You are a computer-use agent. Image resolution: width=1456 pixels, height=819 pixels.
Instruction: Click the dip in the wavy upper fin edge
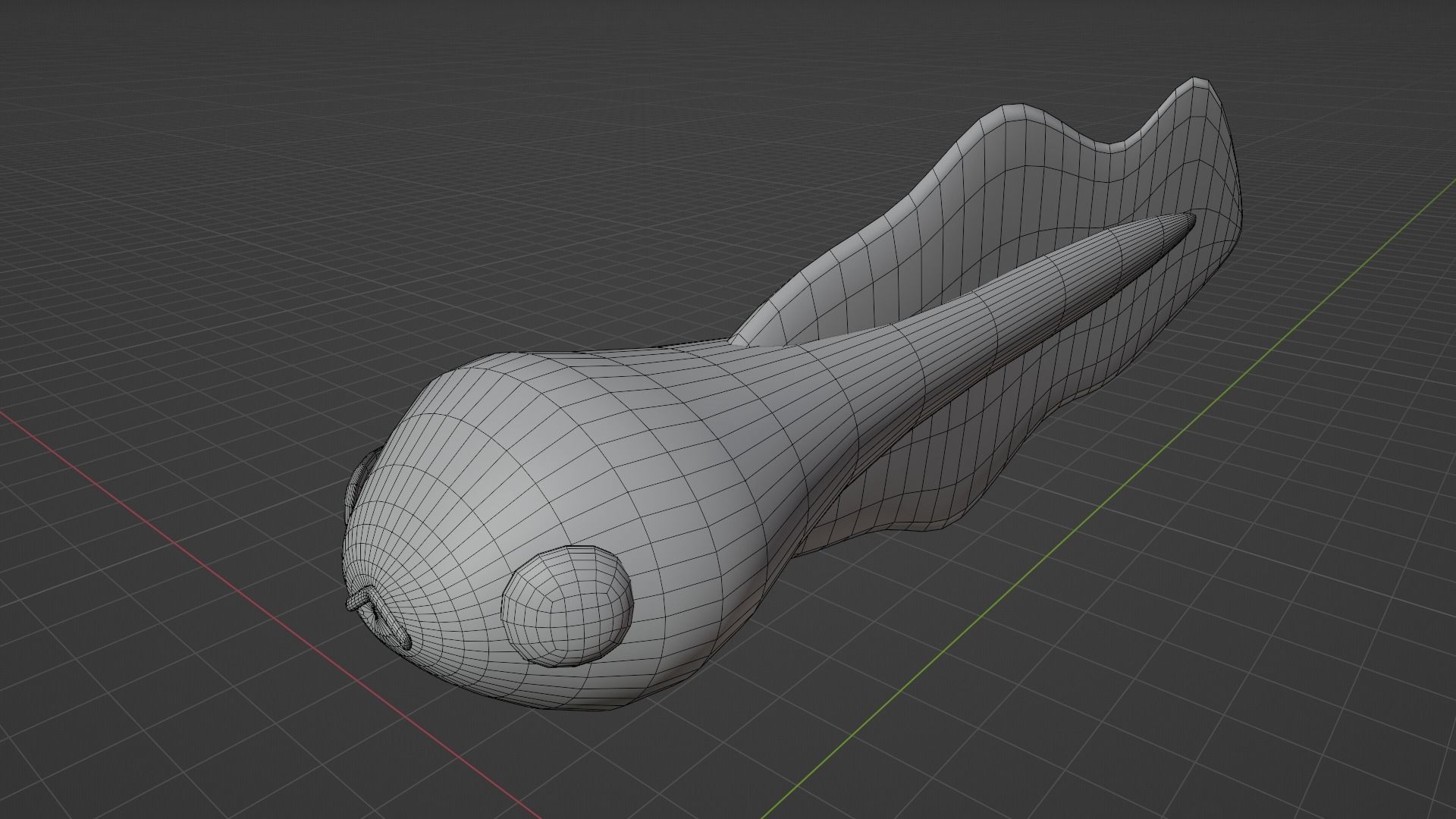pos(1109,149)
